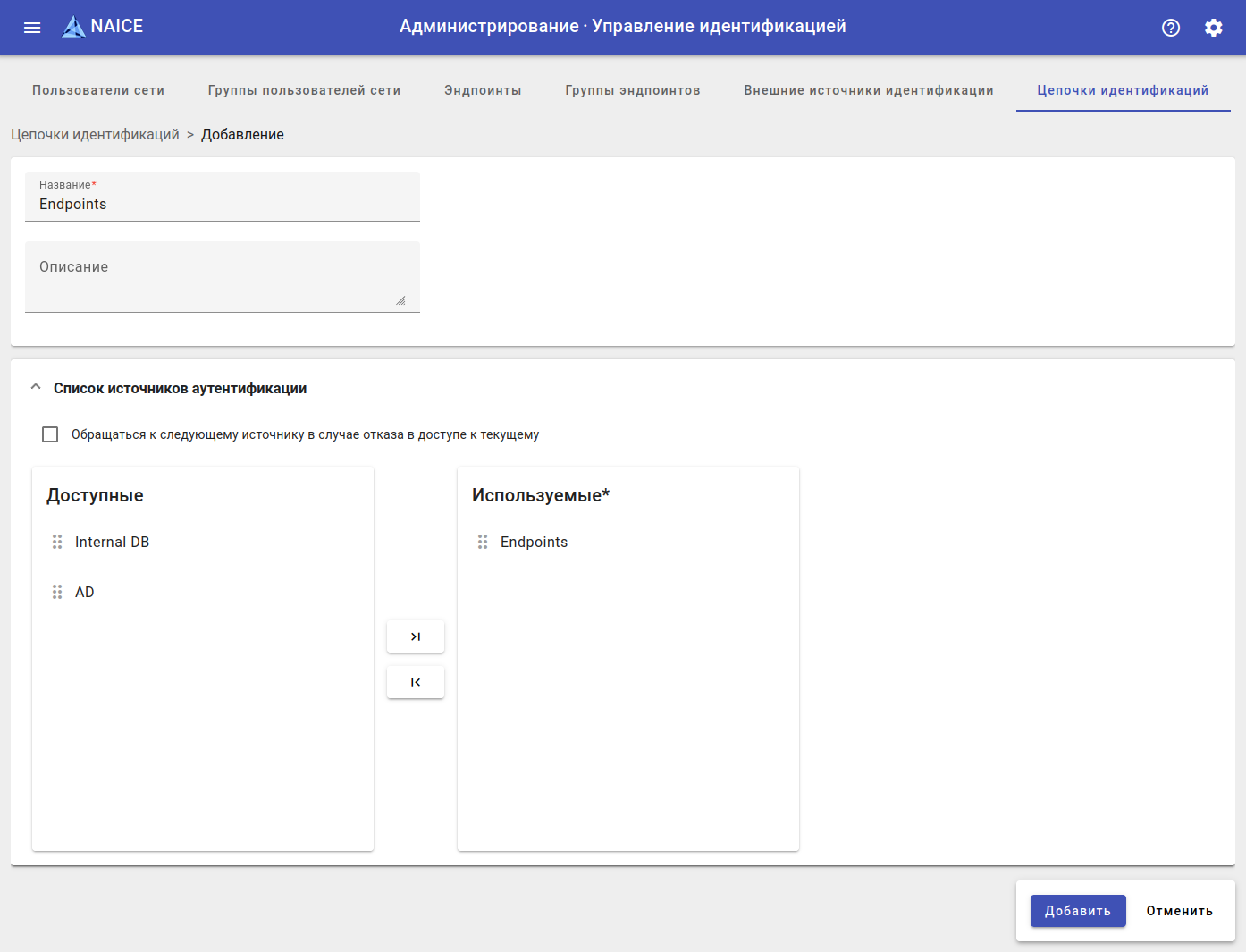This screenshot has width=1246, height=952.
Task: Click the NAICE brand name text
Action: (x=117, y=26)
